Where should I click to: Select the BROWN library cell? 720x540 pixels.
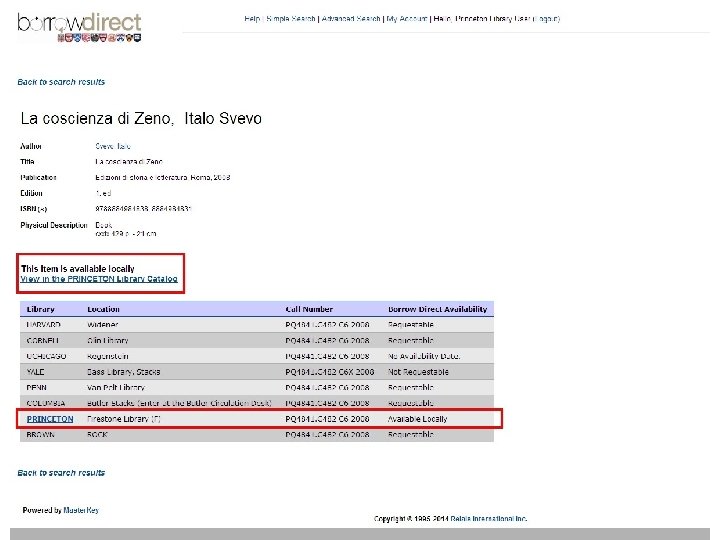40,434
